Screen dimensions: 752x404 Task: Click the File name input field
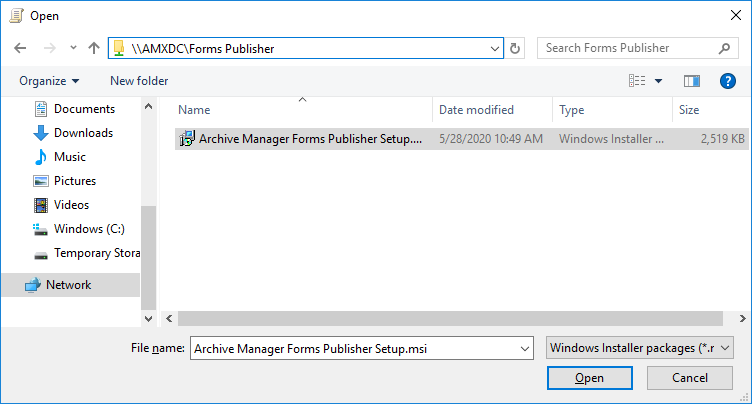(354, 348)
